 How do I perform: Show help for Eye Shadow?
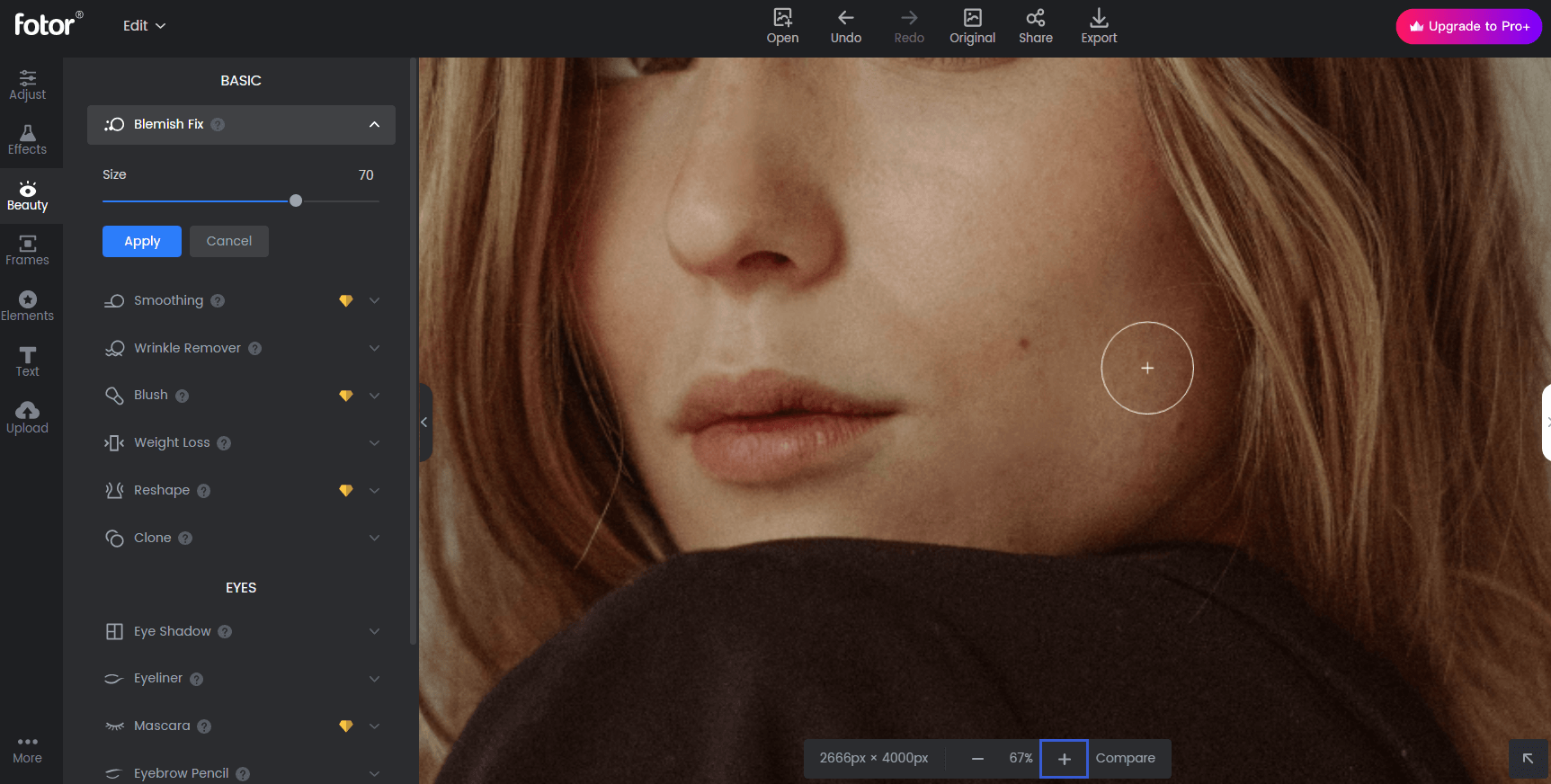[x=225, y=632]
